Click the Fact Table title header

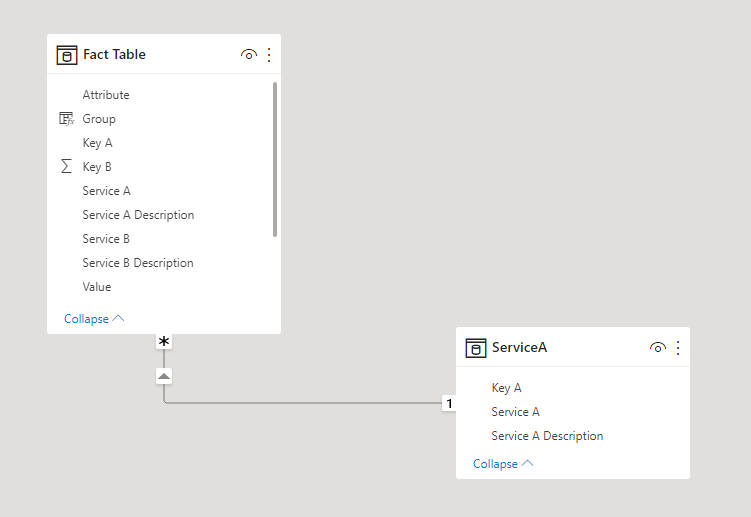pos(114,54)
